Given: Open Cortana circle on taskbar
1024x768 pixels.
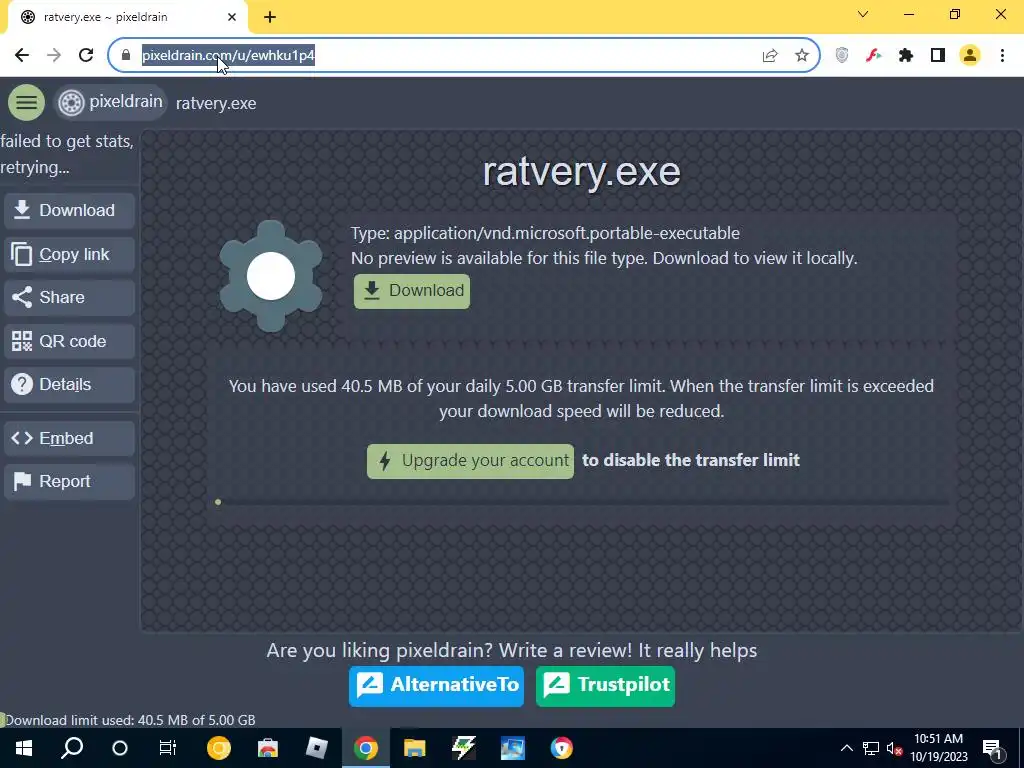Looking at the screenshot, I should click(x=120, y=748).
